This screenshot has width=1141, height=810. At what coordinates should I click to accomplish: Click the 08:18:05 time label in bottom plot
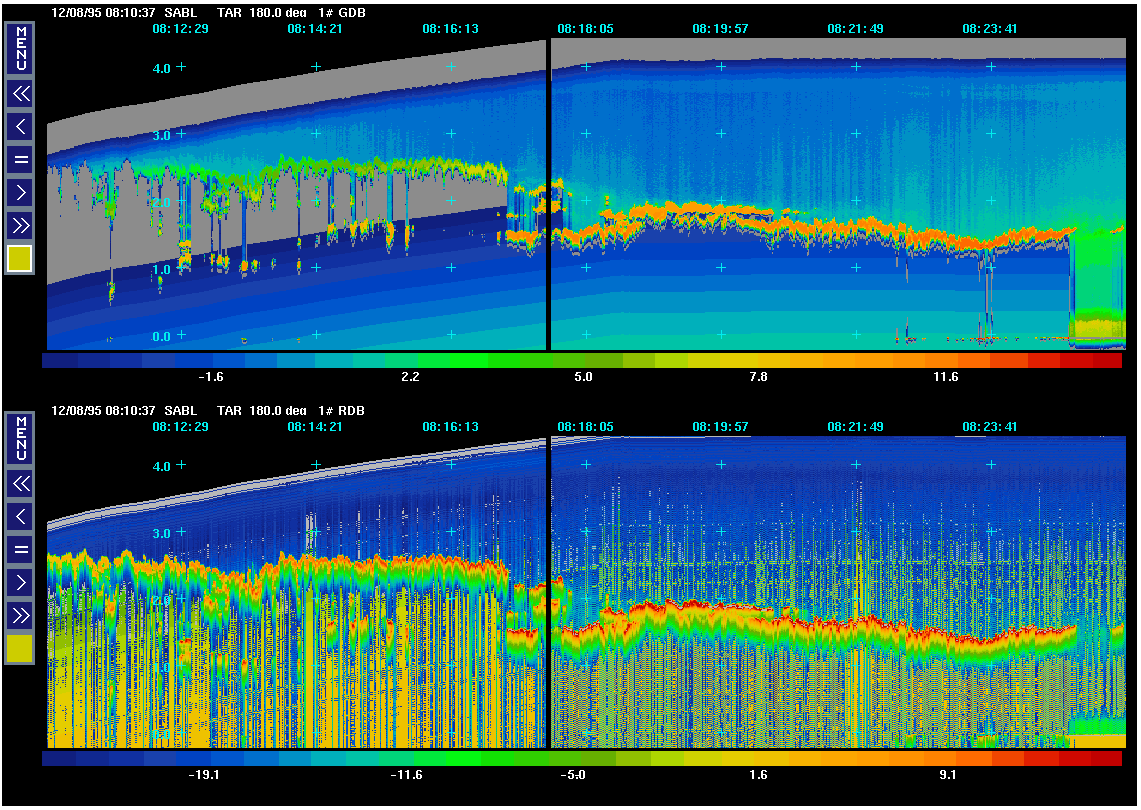585,427
